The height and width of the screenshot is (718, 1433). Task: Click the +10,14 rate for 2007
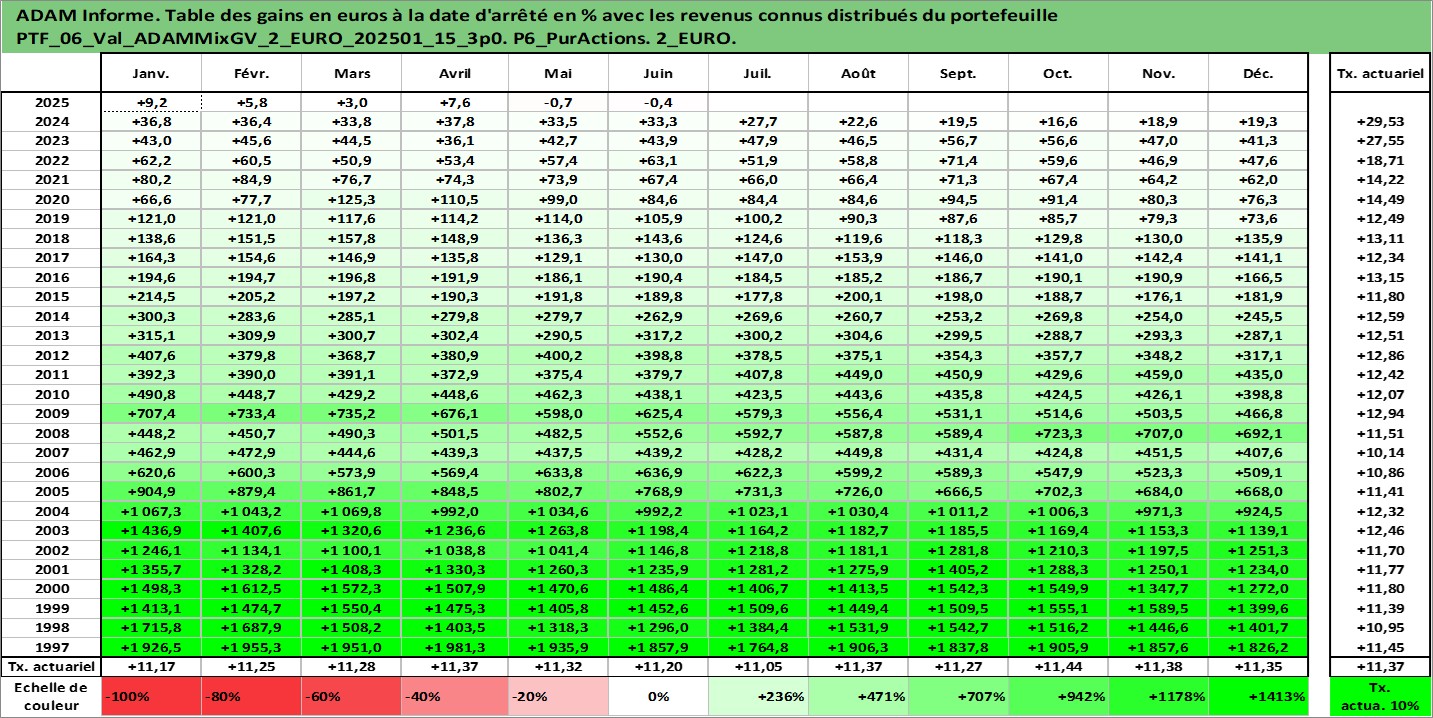click(x=1380, y=452)
